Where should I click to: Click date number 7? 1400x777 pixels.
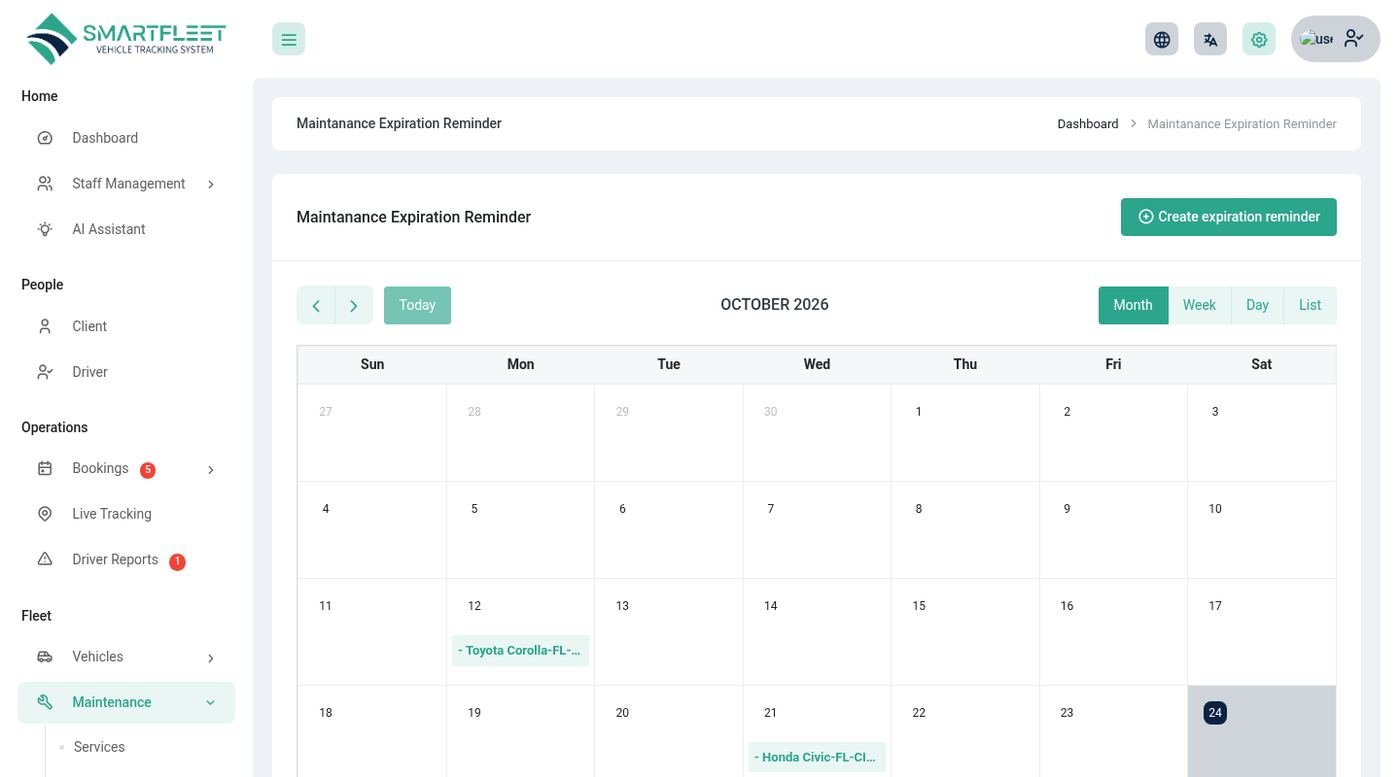point(770,509)
